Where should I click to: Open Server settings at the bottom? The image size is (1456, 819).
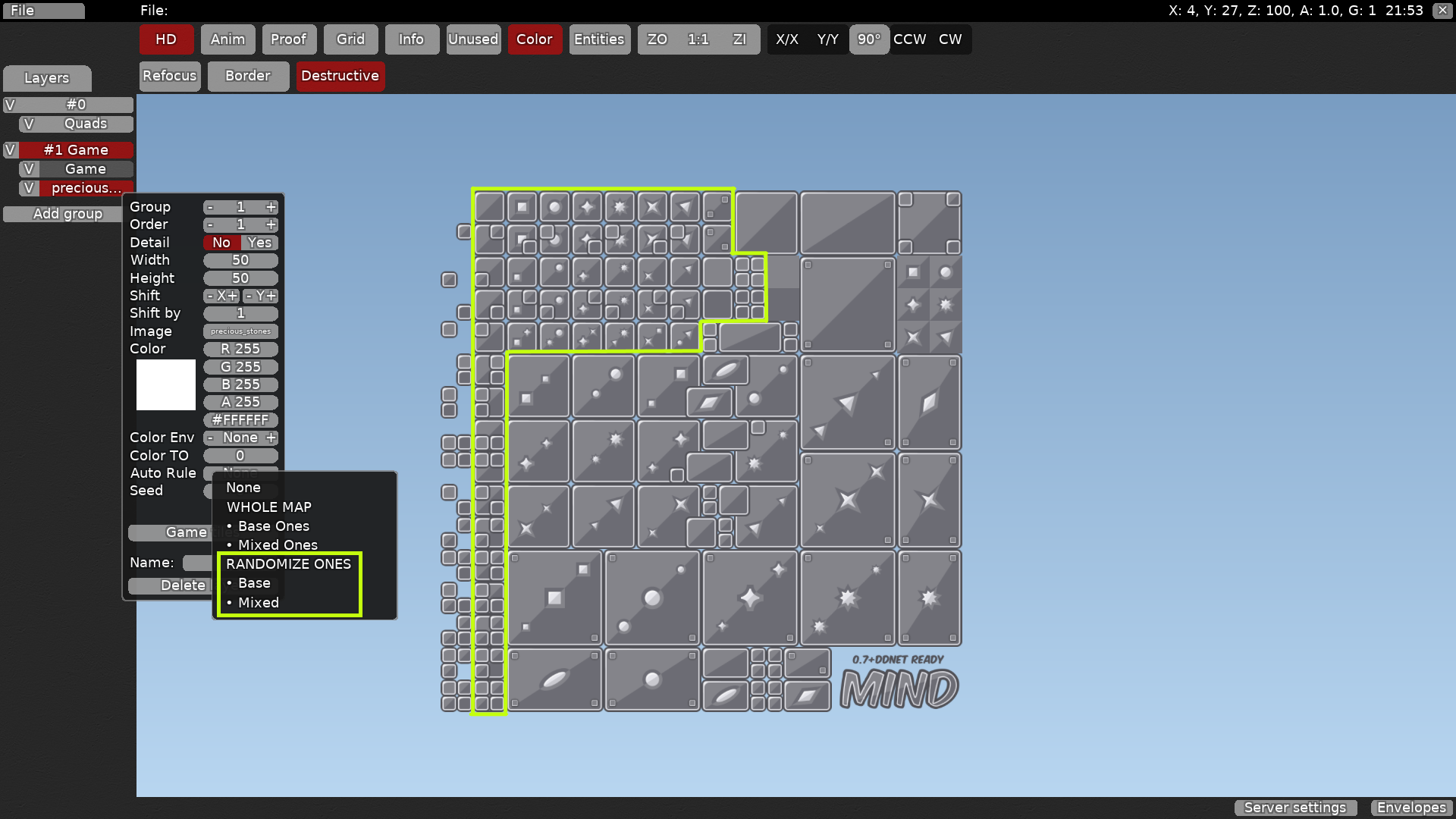pos(1295,808)
